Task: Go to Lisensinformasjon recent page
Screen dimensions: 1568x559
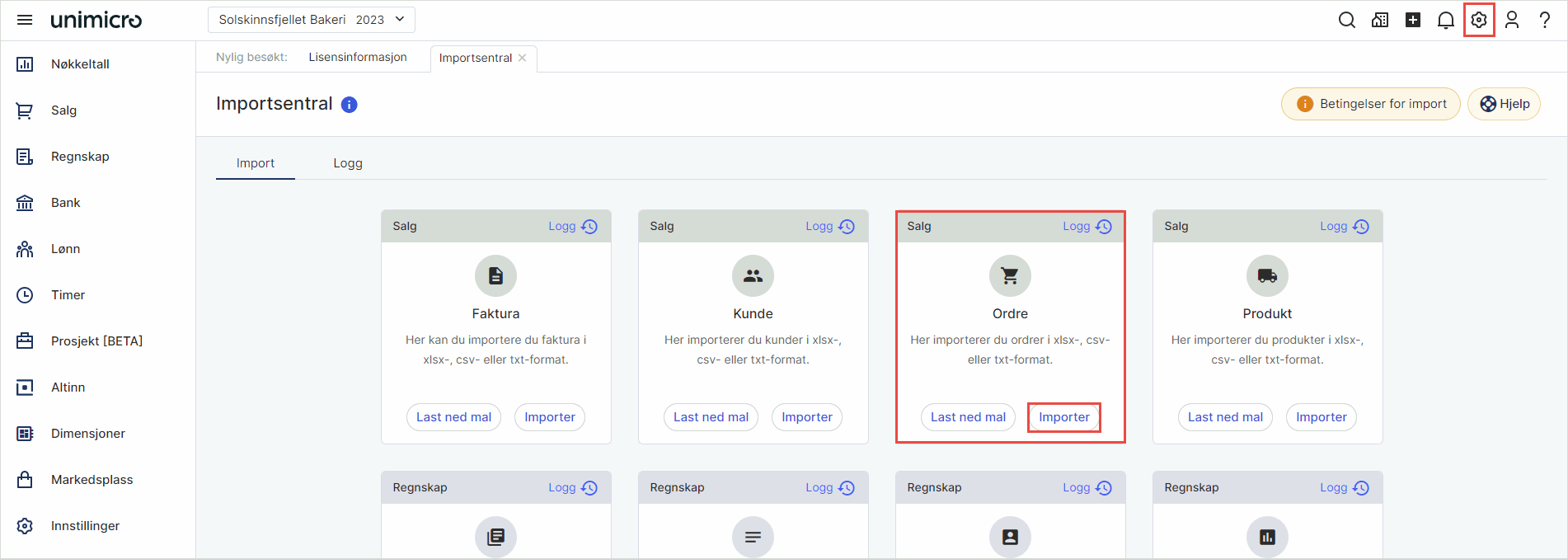Action: [358, 57]
